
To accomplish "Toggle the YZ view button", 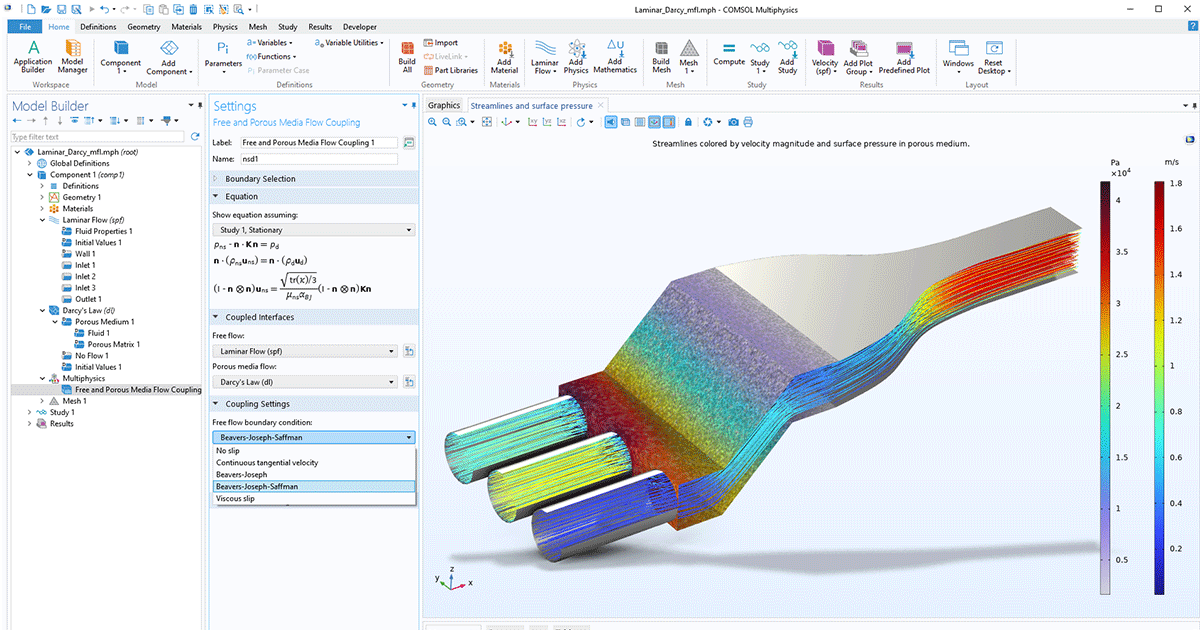I will click(547, 122).
